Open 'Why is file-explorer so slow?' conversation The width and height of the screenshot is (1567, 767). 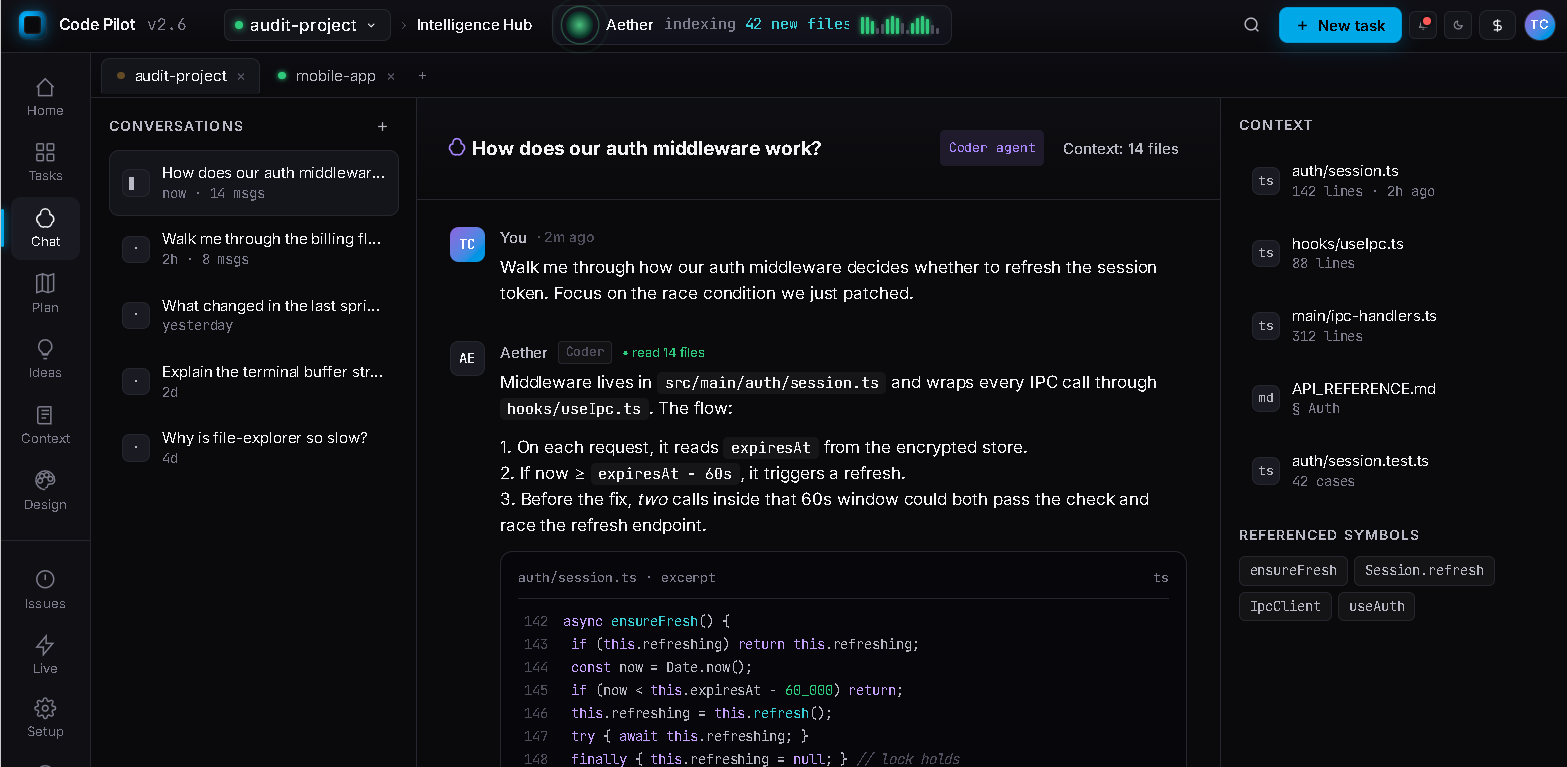point(254,447)
